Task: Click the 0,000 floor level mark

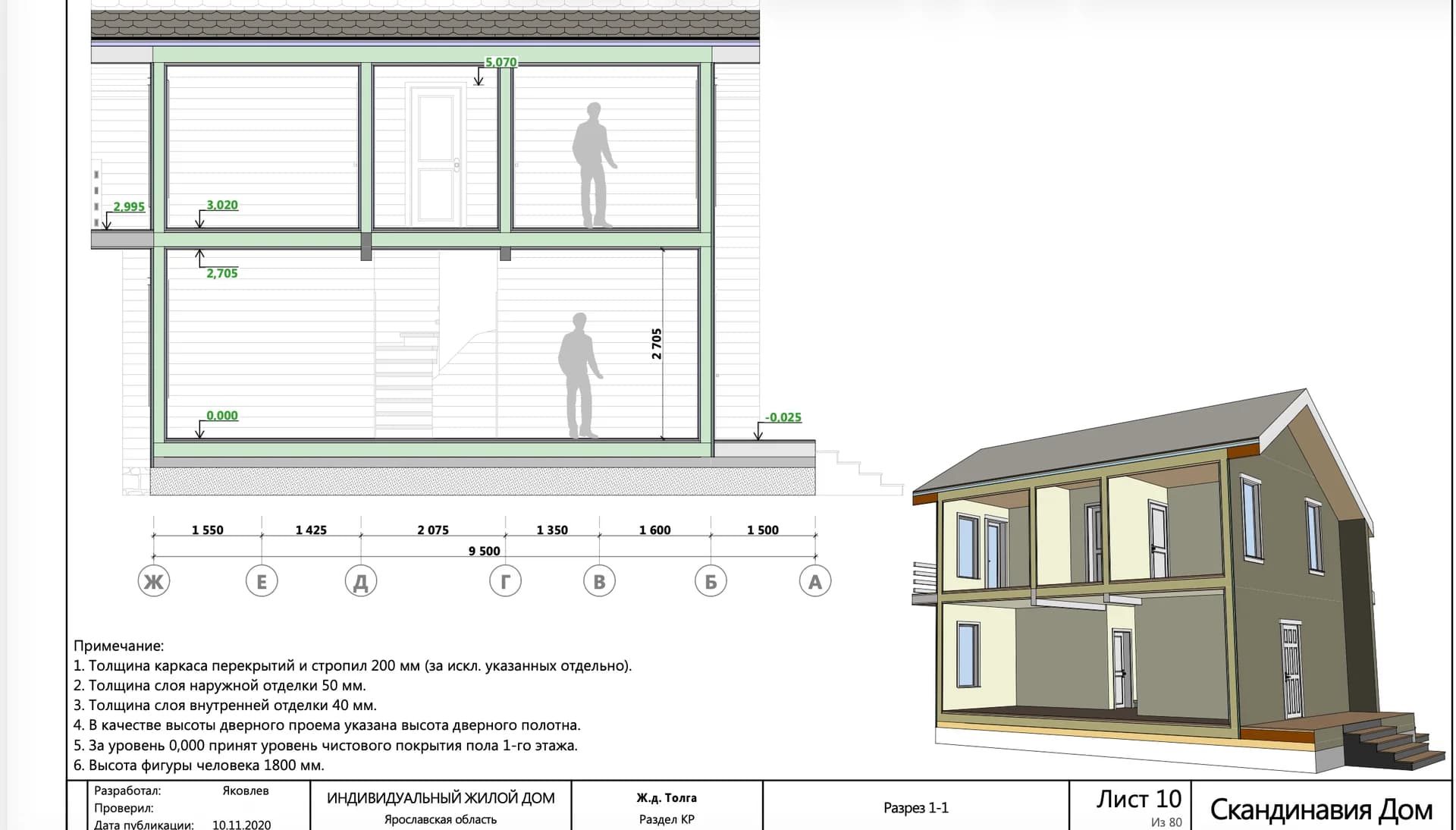Action: coord(222,416)
